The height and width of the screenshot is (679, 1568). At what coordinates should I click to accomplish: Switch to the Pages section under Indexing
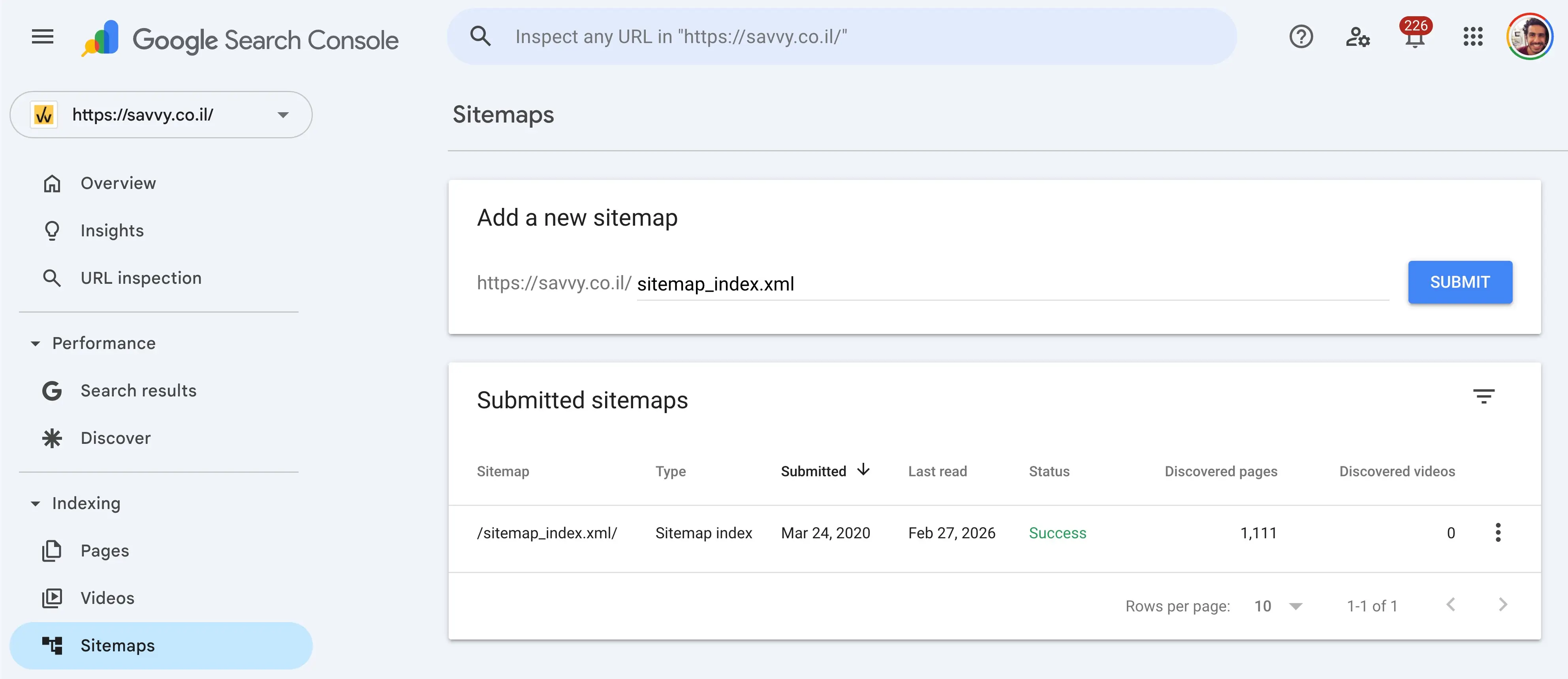pyautogui.click(x=105, y=550)
